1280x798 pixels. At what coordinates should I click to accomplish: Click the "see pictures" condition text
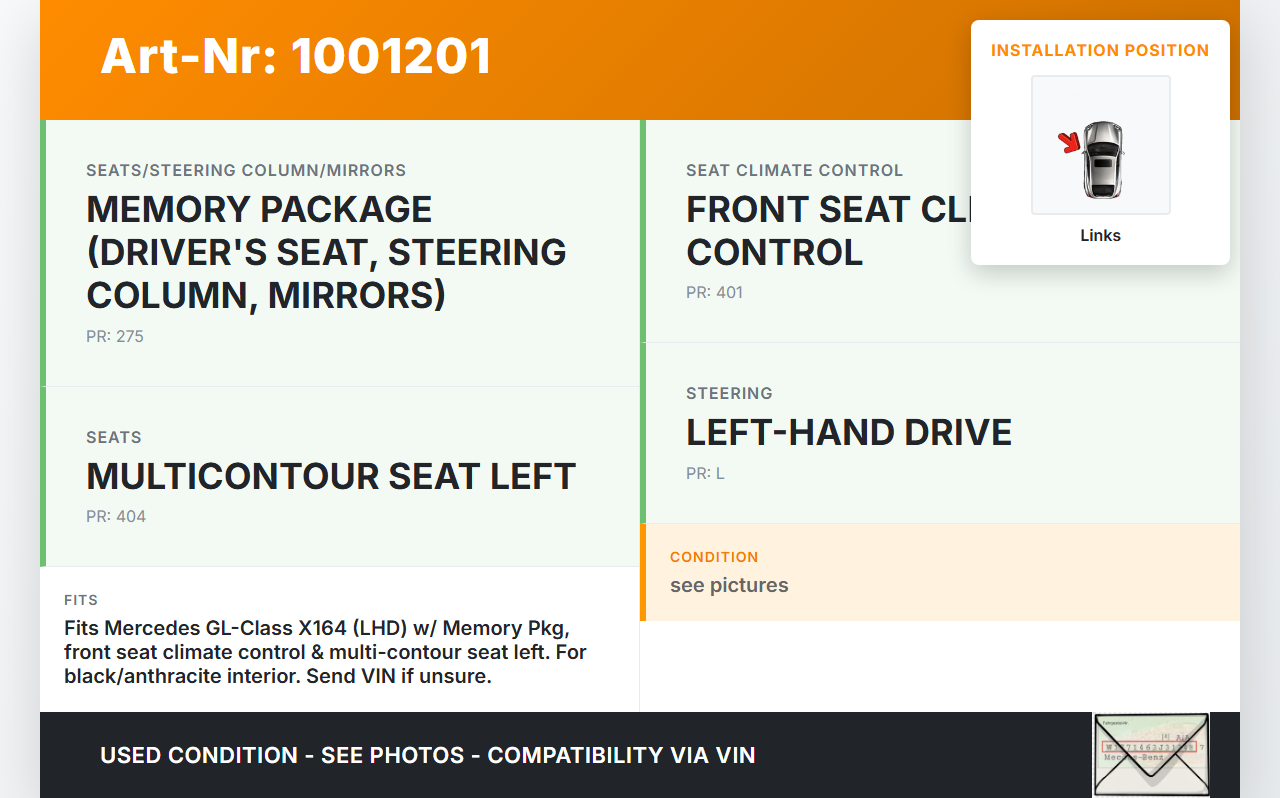[x=729, y=586]
